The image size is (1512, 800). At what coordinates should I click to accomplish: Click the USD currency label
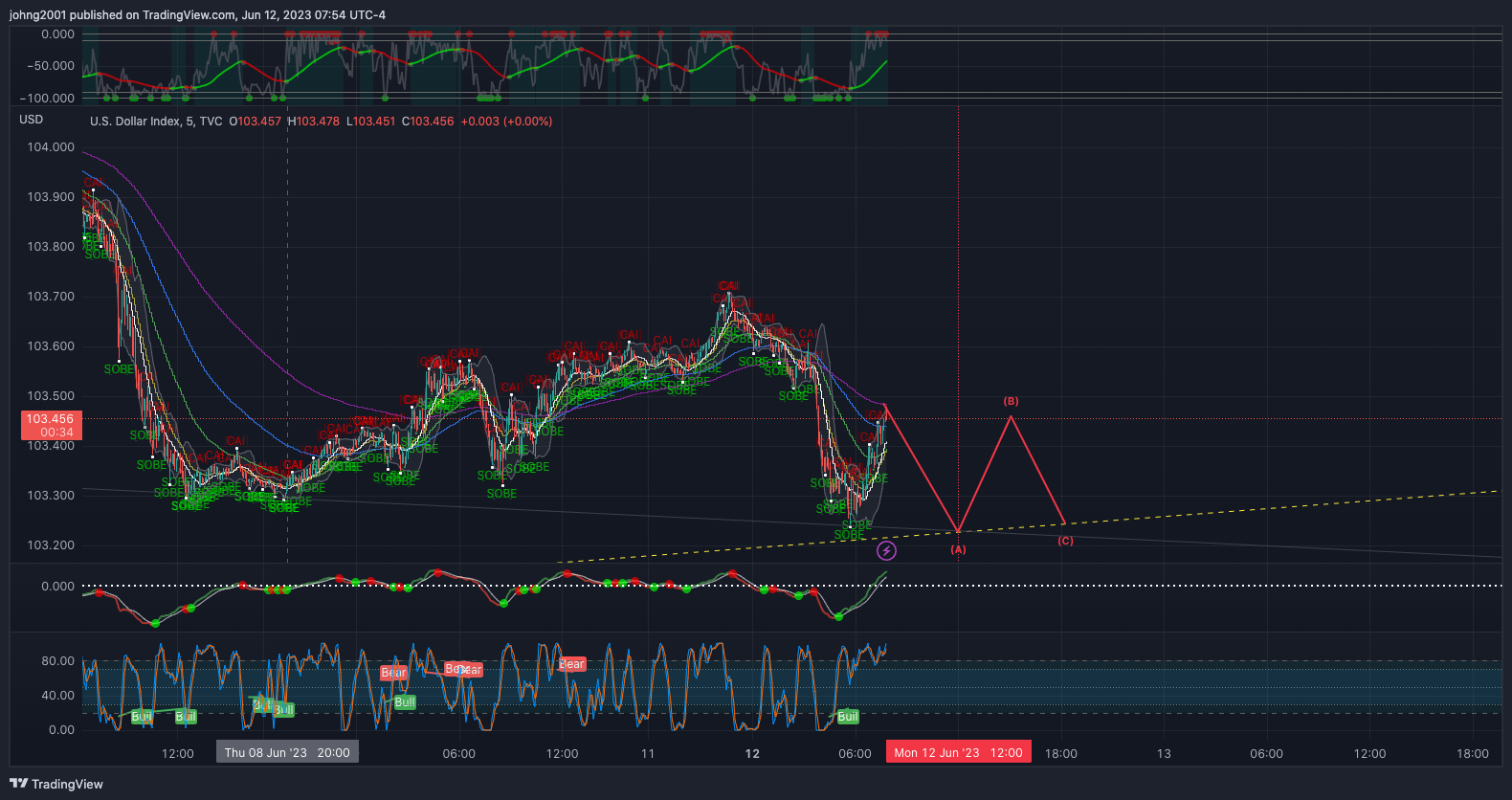(x=32, y=120)
